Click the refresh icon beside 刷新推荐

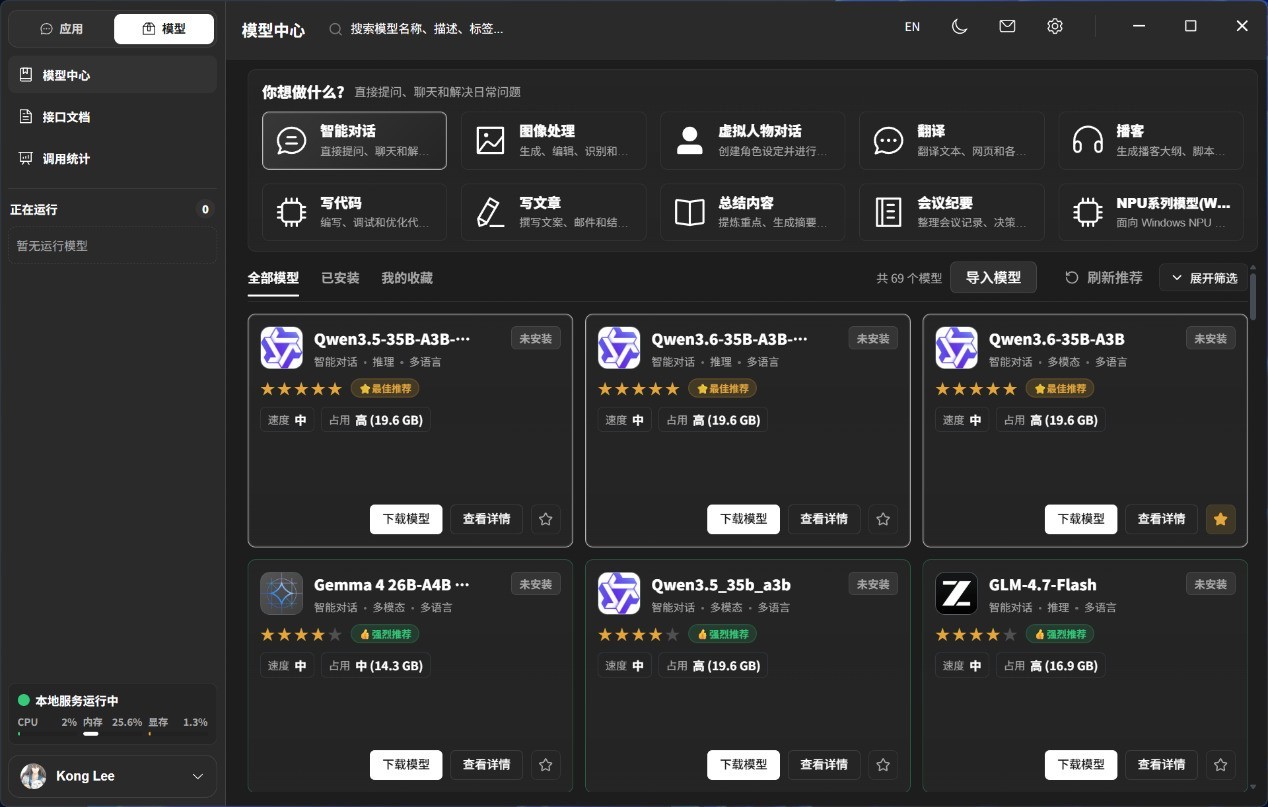point(1072,278)
